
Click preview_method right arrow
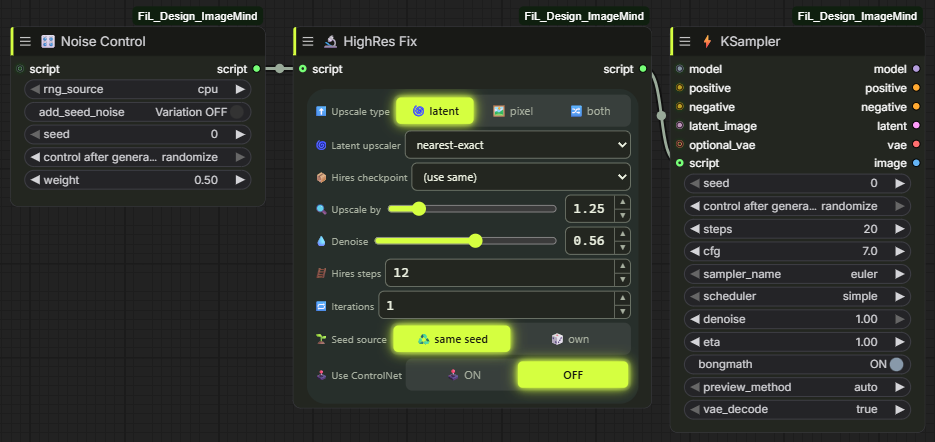(x=899, y=387)
